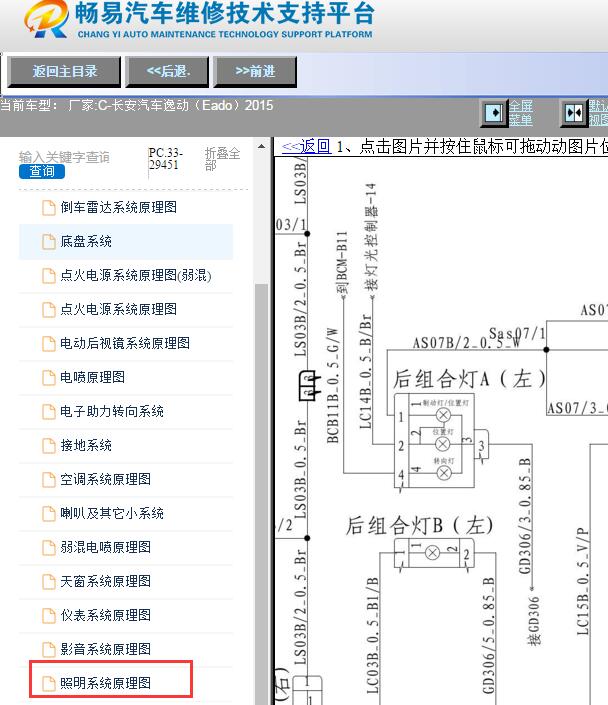
Task: Click document icon beside 点火电源系统原理图(弱混)
Action: 49,276
